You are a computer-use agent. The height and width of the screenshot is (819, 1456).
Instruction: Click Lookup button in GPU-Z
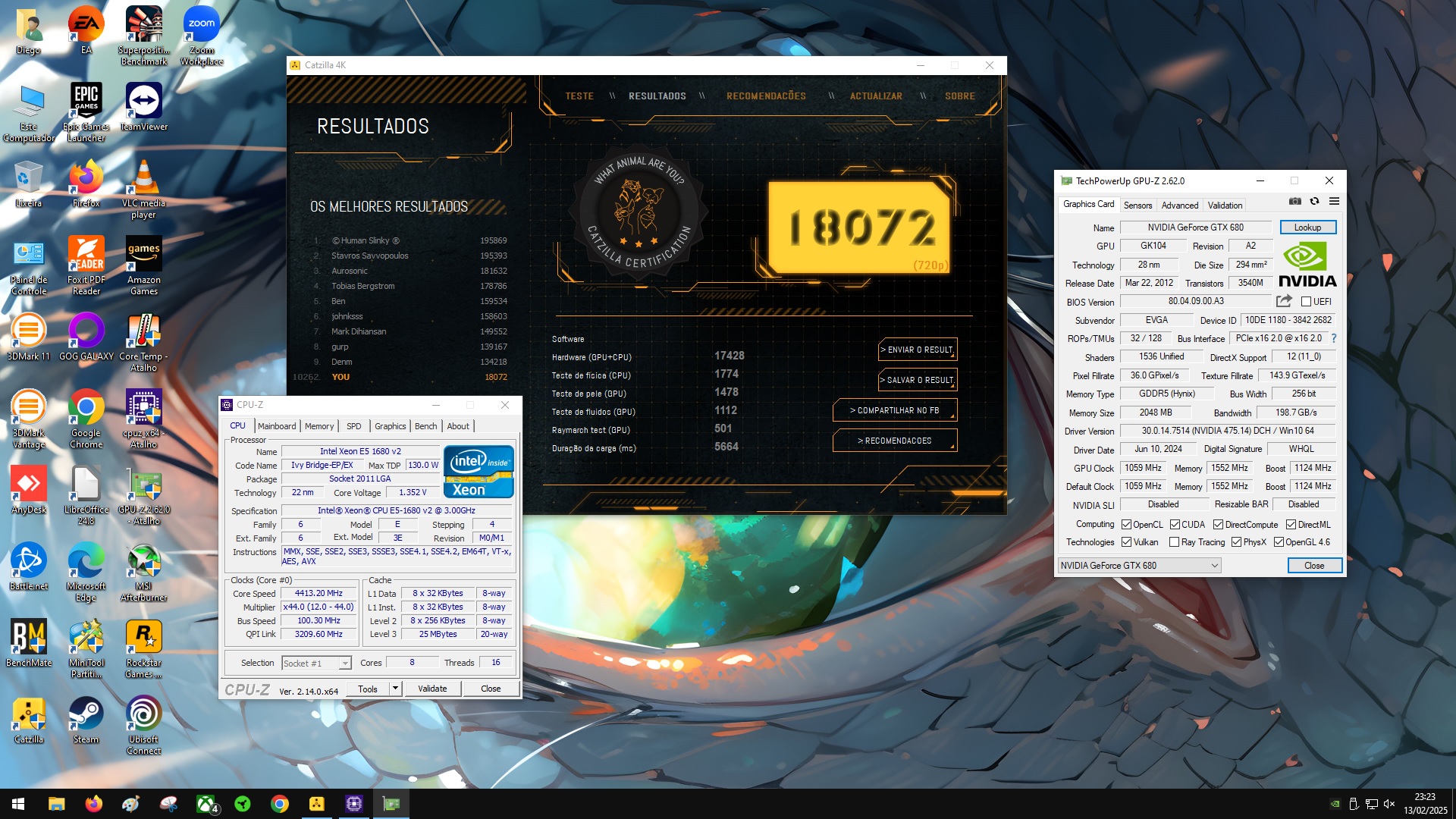(x=1307, y=227)
